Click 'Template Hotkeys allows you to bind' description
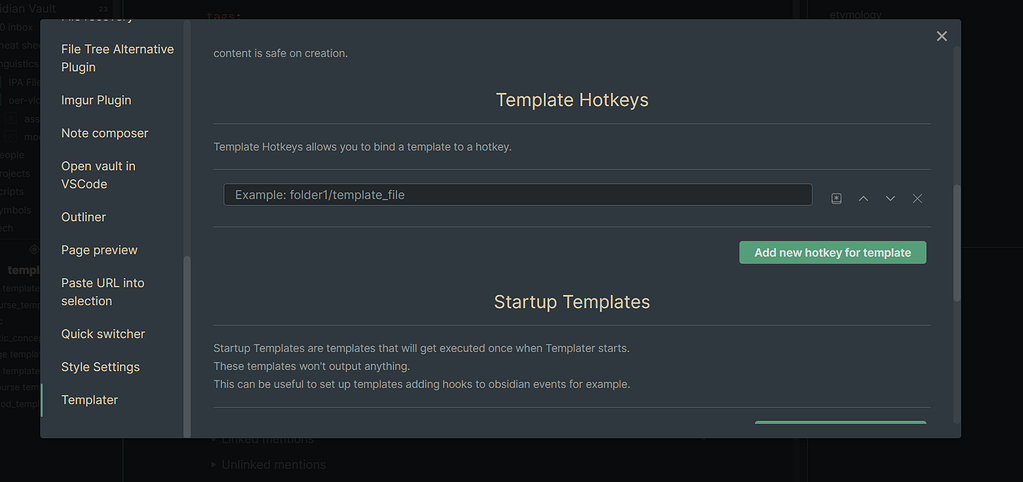The height and width of the screenshot is (482, 1023). coord(362,147)
